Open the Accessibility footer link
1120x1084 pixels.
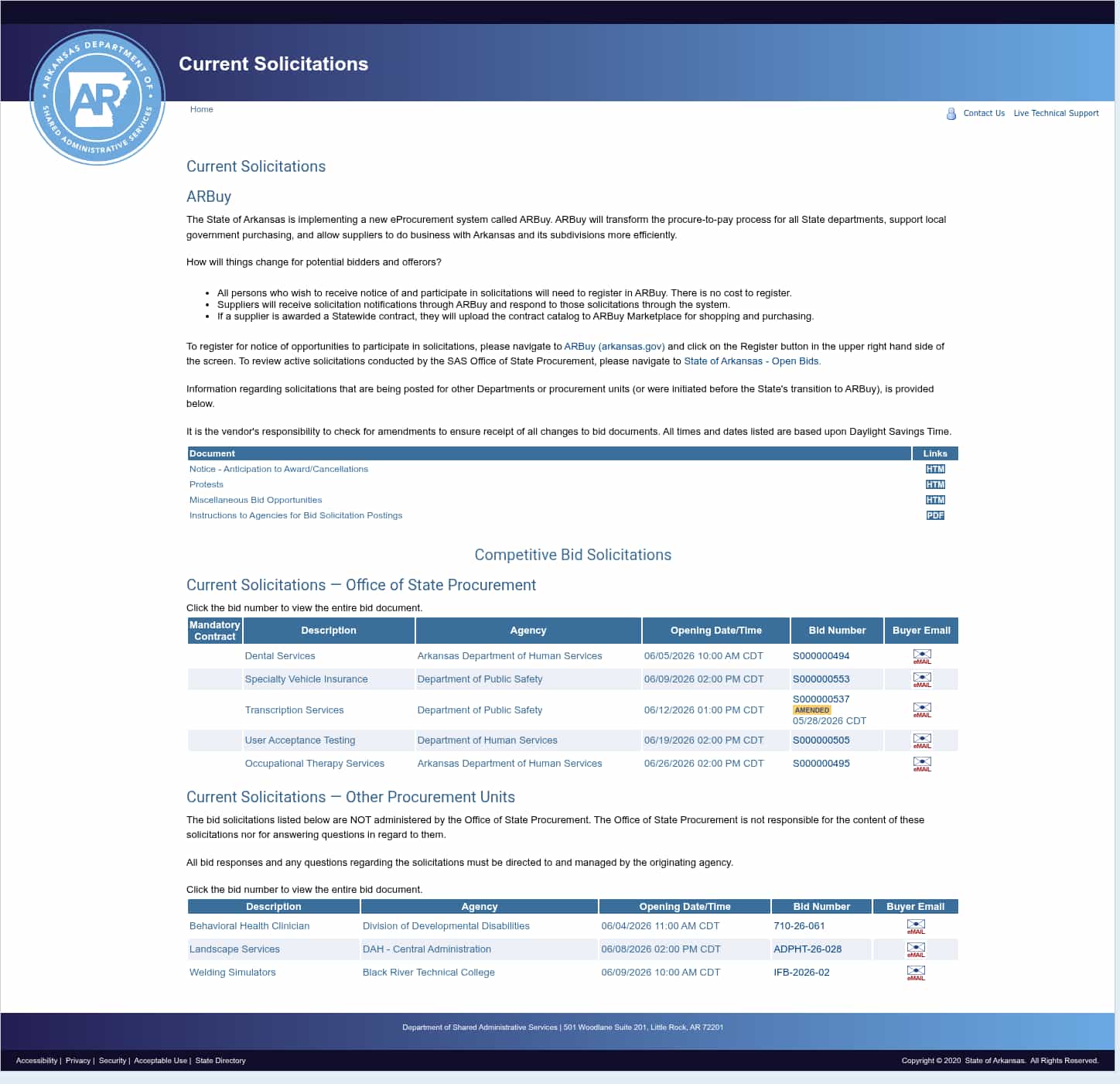36,1061
